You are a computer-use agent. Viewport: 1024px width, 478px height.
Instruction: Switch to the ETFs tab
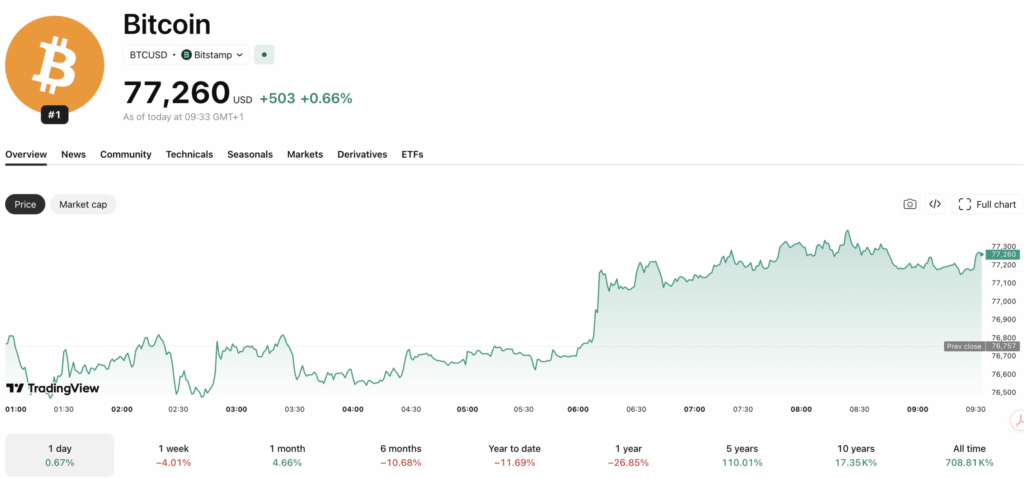(x=412, y=155)
